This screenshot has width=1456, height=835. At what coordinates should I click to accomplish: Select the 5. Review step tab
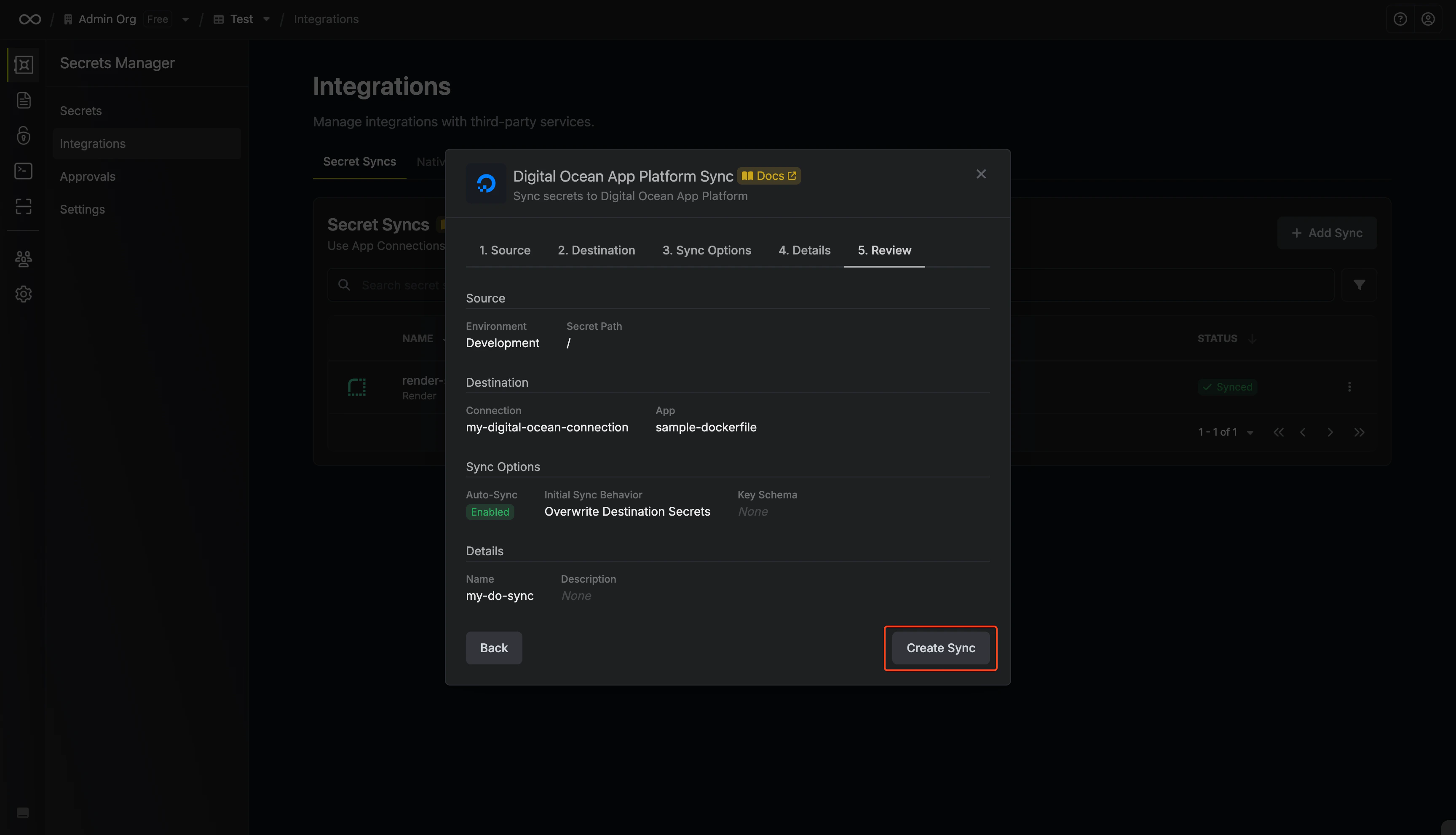tap(884, 250)
